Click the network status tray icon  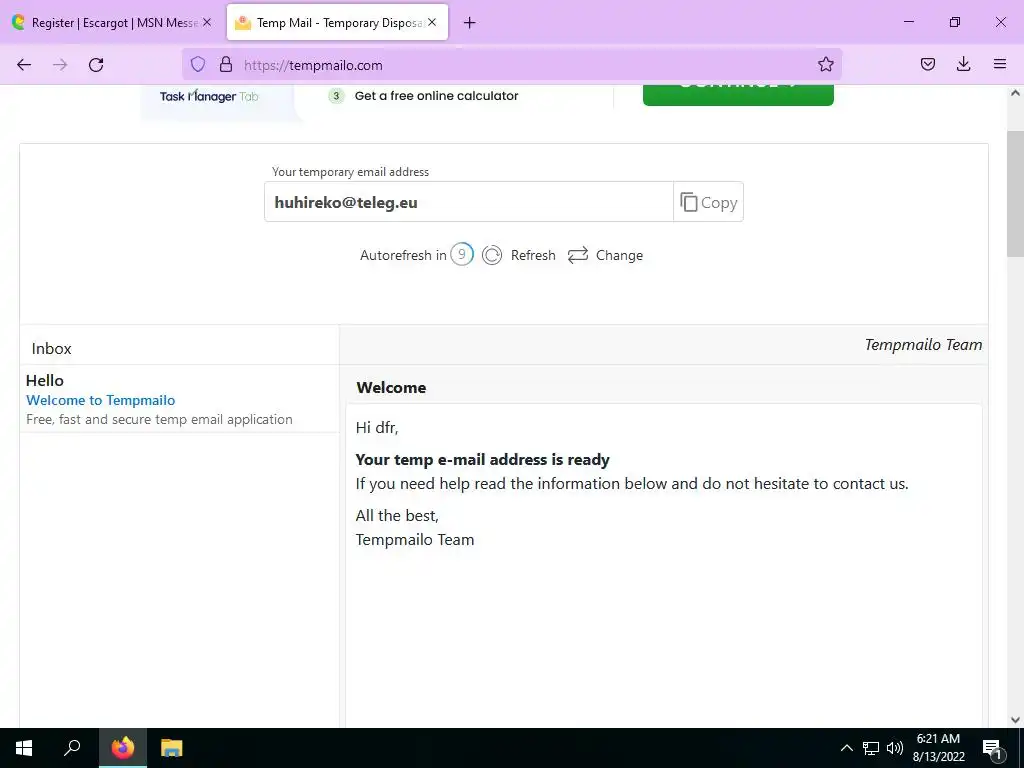(x=871, y=748)
